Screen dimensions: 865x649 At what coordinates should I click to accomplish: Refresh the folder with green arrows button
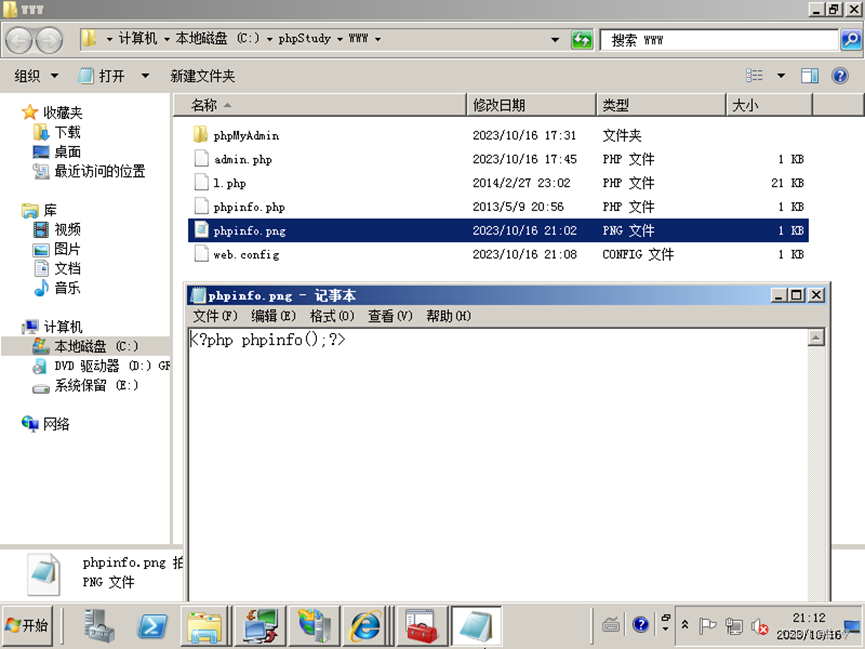pos(582,40)
